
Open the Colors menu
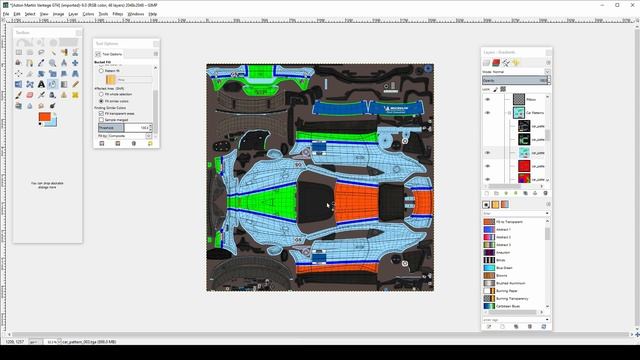point(88,14)
